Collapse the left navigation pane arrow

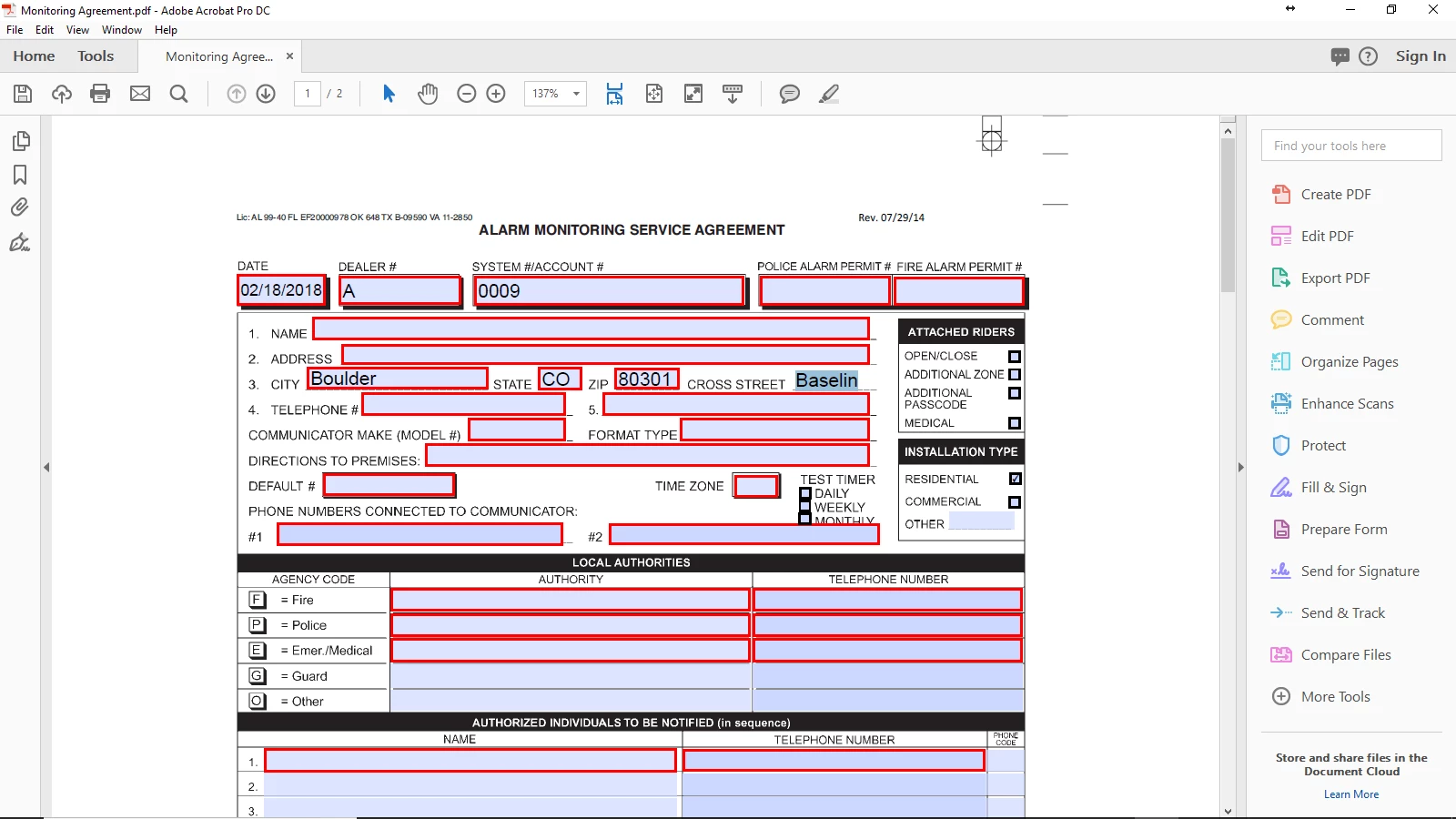click(x=45, y=467)
